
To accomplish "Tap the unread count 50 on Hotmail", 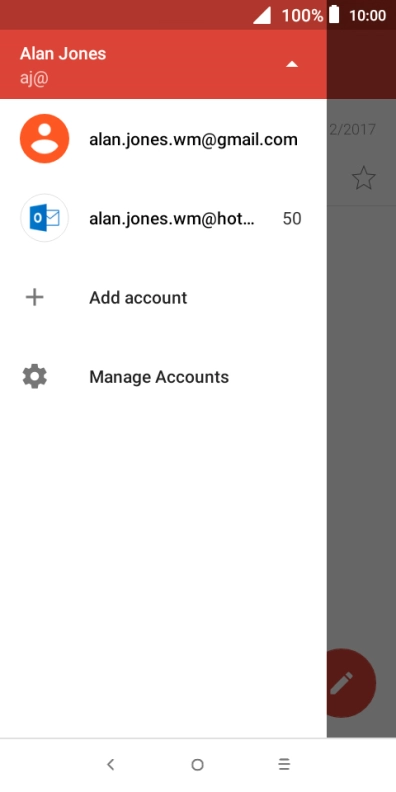I will [x=292, y=219].
